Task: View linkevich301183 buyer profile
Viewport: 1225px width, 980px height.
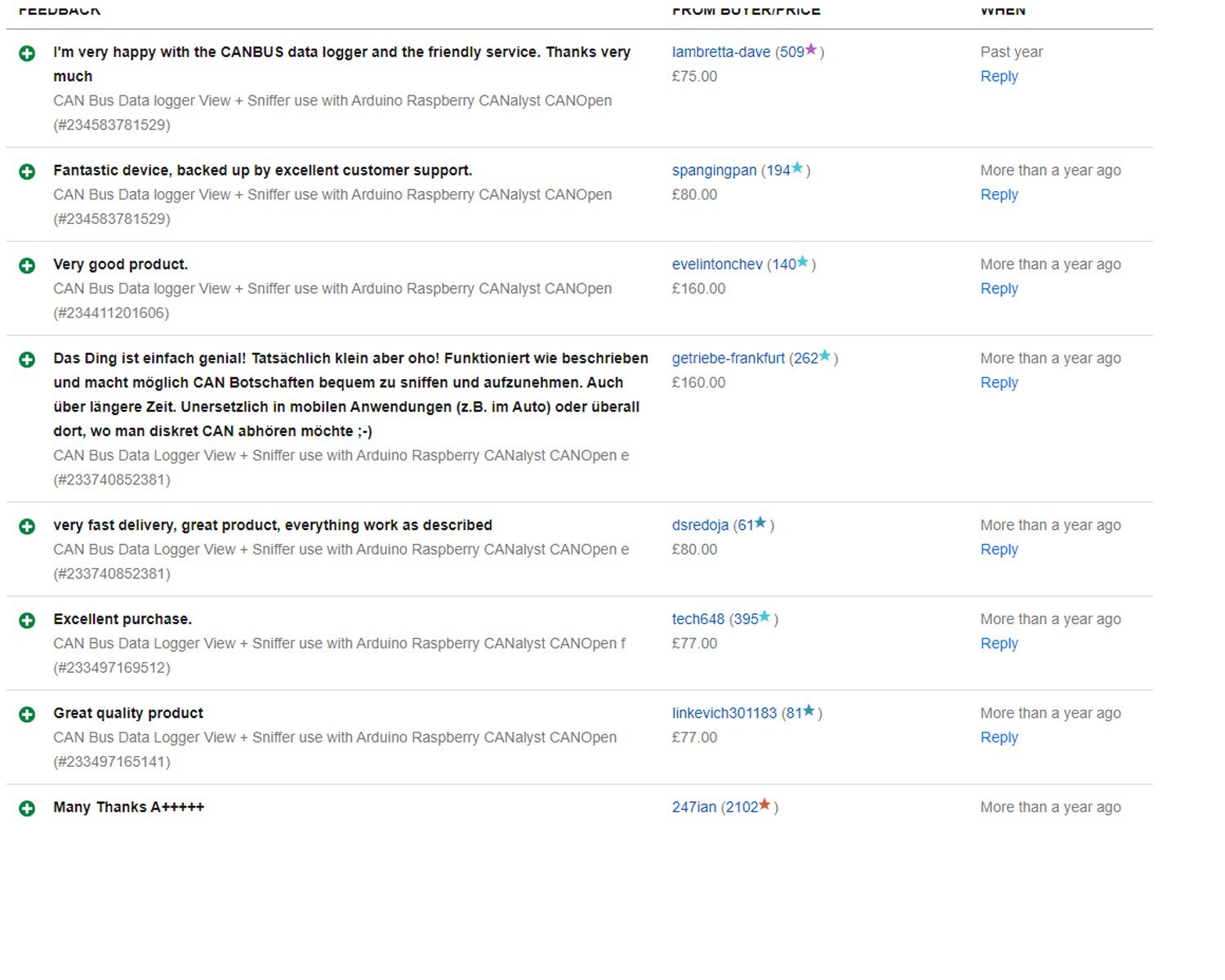Action: tap(724, 713)
